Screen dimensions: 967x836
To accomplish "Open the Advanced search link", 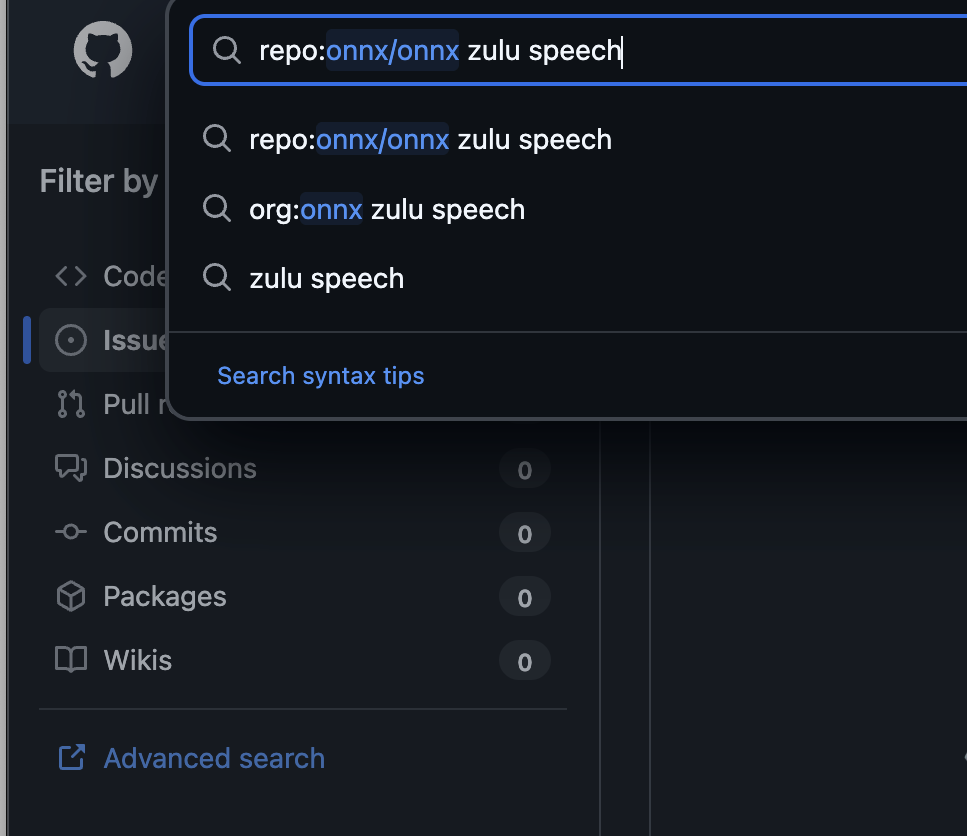I will 214,758.
